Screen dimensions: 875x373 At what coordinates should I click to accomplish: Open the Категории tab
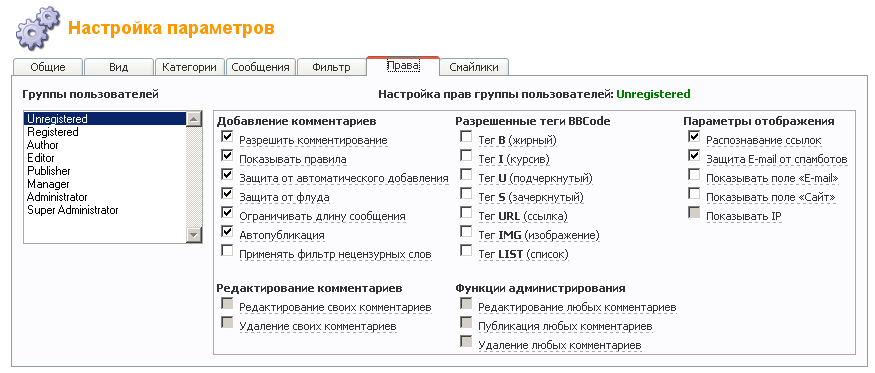click(190, 67)
